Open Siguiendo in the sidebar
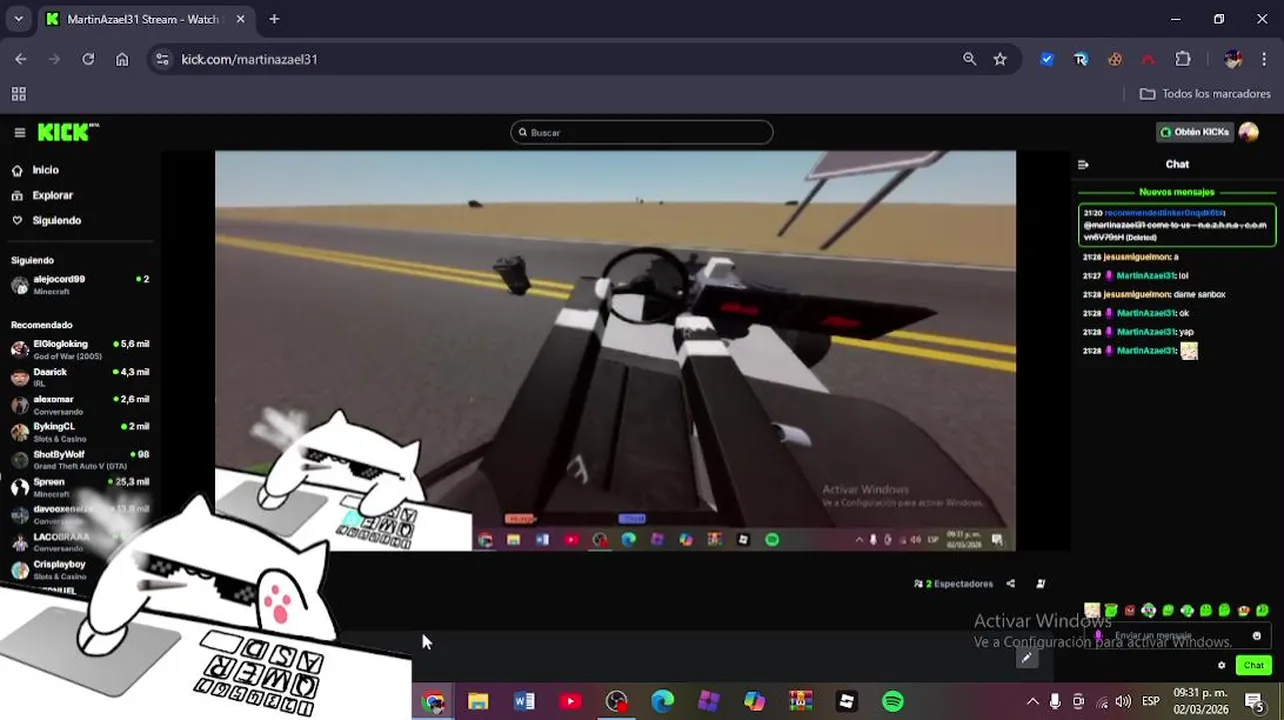Screen dimensions: 1284x720 click(56, 220)
